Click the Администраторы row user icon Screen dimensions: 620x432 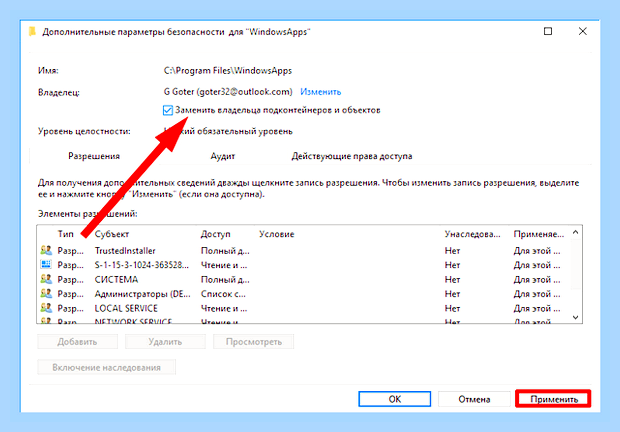pyautogui.click(x=46, y=293)
